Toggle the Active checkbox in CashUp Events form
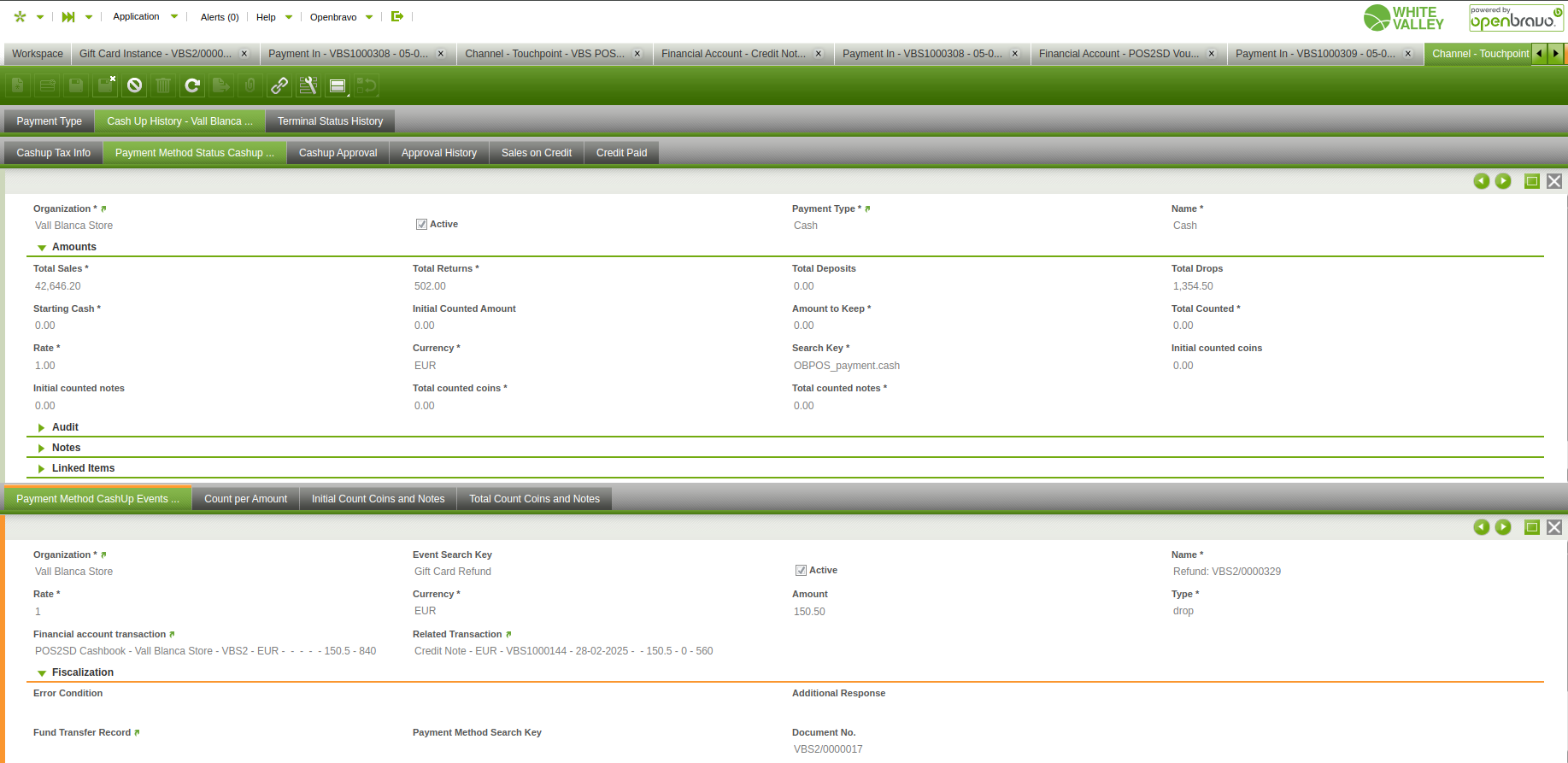This screenshot has height=763, width=1568. (801, 571)
